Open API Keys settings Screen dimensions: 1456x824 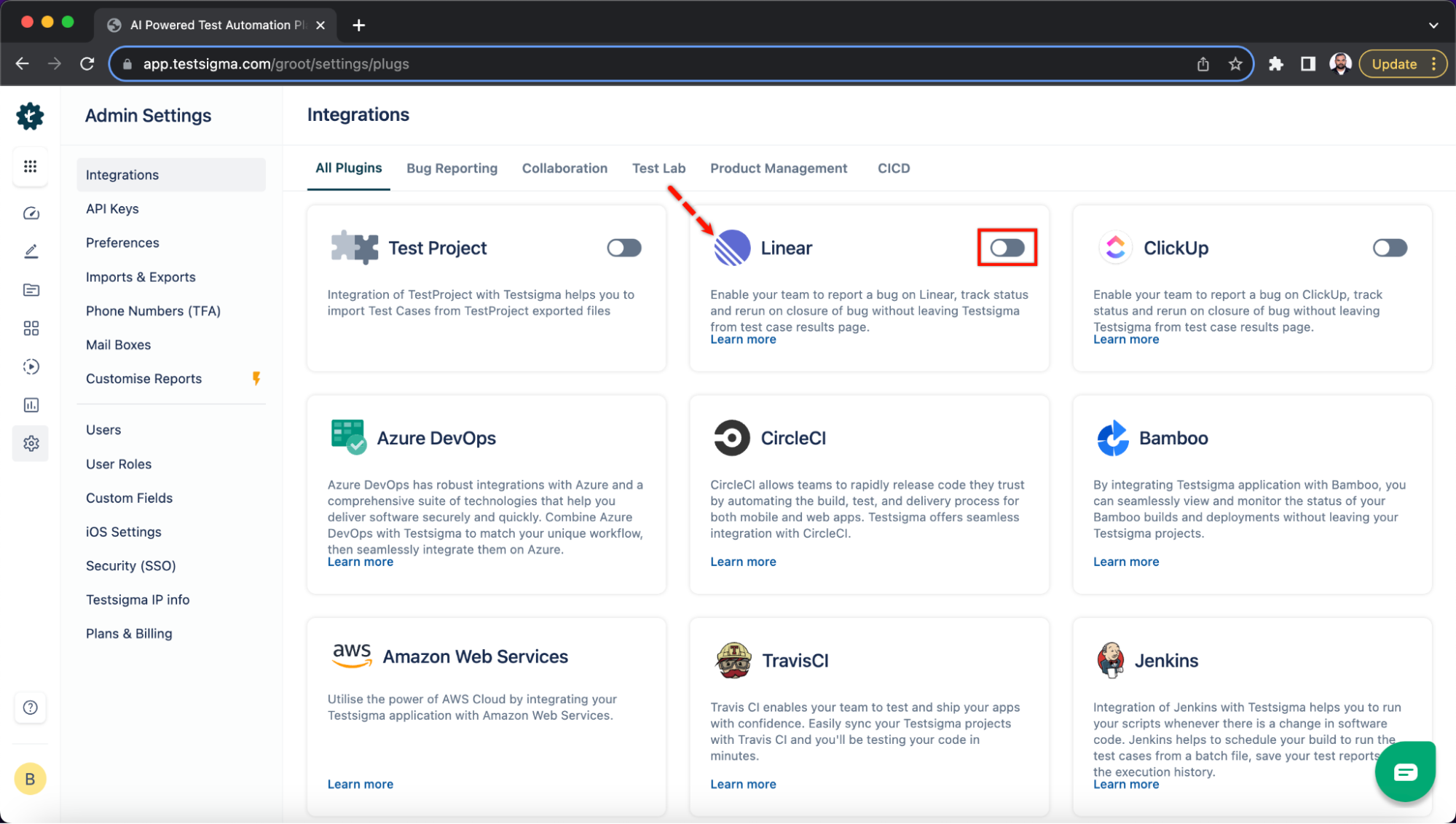point(112,209)
